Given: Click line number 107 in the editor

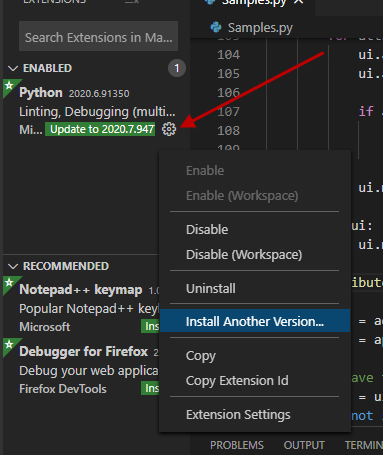Looking at the screenshot, I should [x=228, y=111].
